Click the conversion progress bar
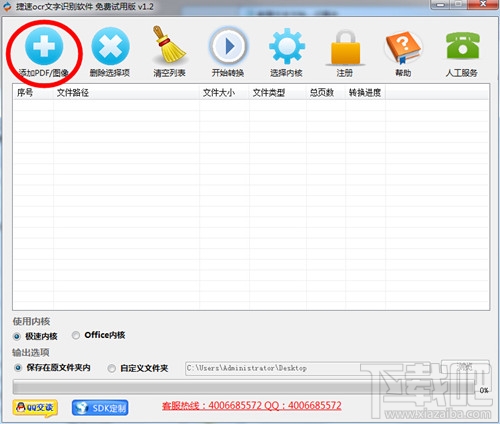The height and width of the screenshot is (424, 500). click(x=245, y=387)
